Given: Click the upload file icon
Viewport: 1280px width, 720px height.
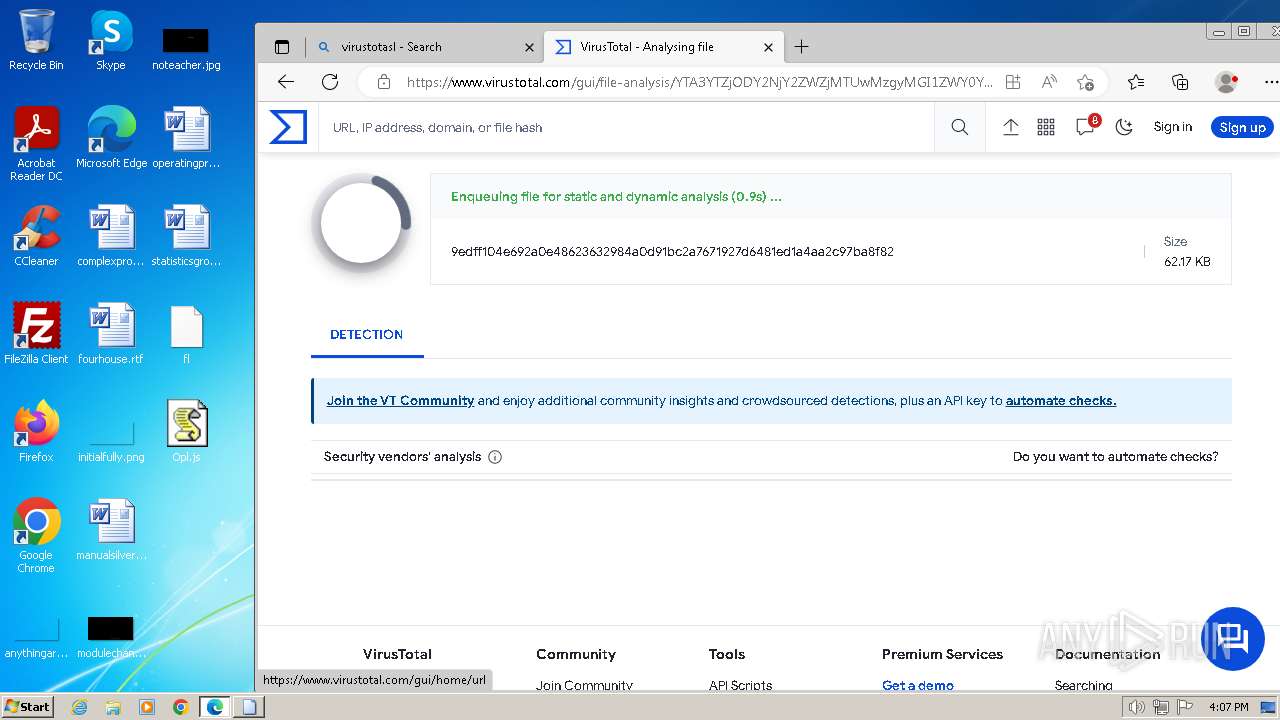Looking at the screenshot, I should [1011, 127].
